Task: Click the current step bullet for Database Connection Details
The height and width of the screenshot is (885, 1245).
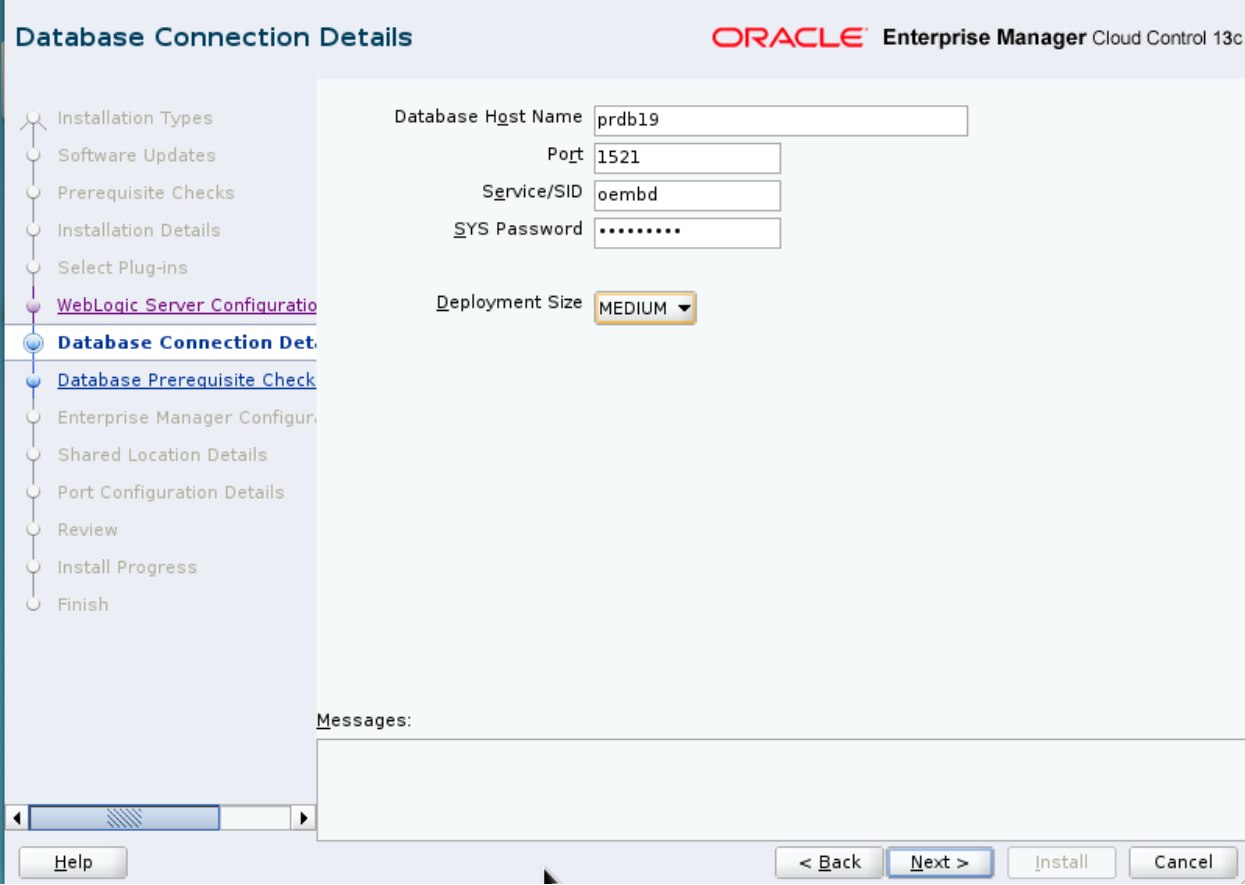Action: pos(34,342)
